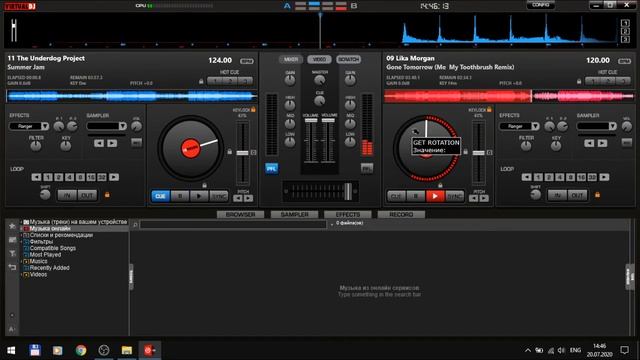Image resolution: width=640 pixels, height=360 pixels.
Task: Click the taskbar volume speaker icon
Action: tap(561, 350)
